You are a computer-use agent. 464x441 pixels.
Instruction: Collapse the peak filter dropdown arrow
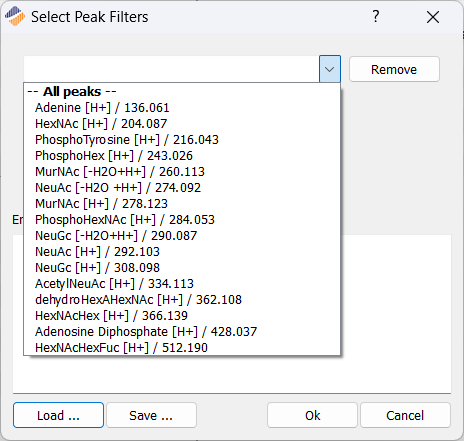point(330,69)
